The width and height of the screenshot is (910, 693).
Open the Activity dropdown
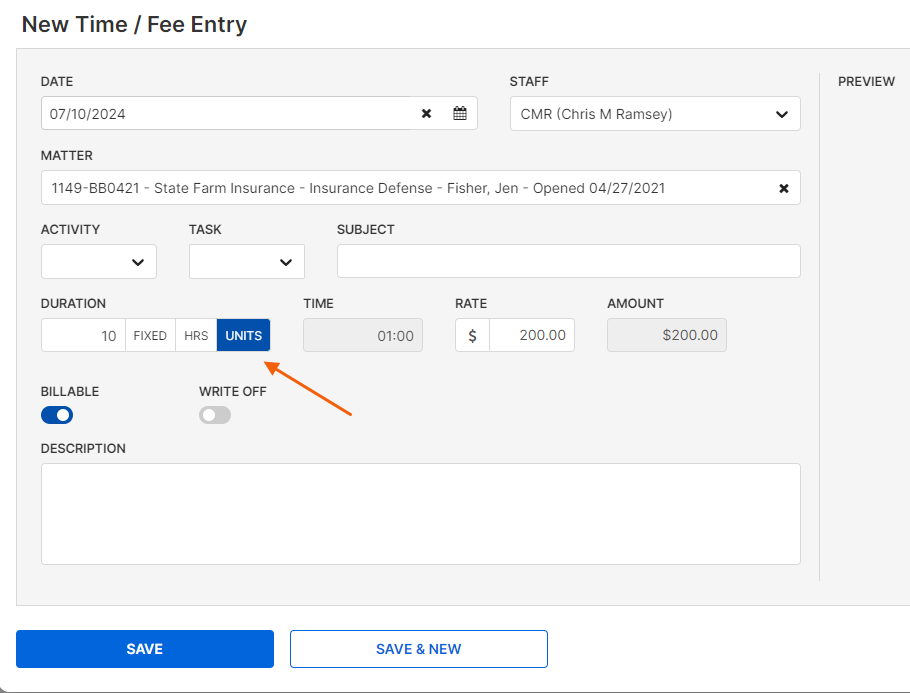tap(99, 262)
